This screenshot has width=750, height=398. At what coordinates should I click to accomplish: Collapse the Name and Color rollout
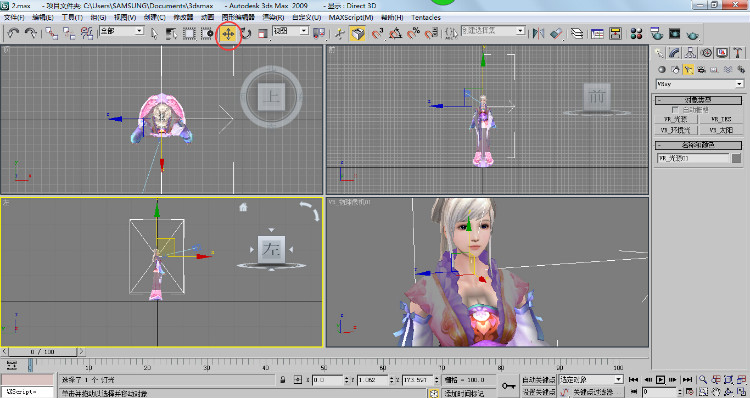(698, 144)
